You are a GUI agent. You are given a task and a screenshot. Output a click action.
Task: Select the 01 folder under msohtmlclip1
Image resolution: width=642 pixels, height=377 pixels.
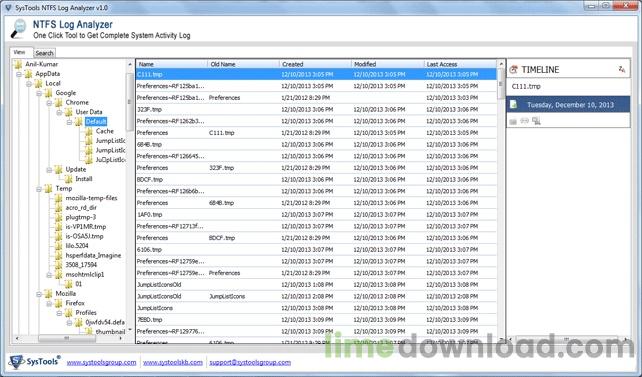(79, 284)
